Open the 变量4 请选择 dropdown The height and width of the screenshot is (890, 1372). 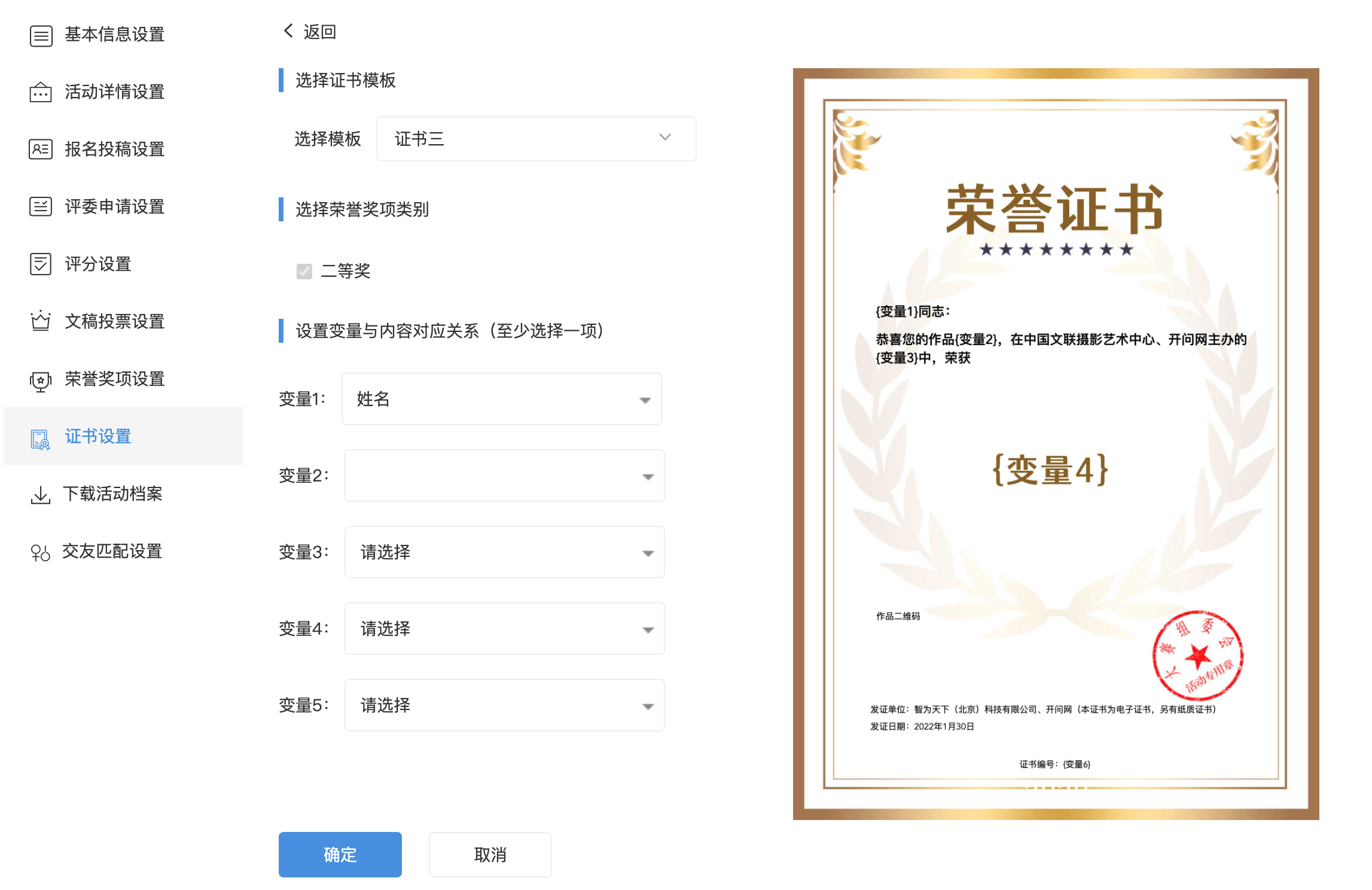[504, 629]
